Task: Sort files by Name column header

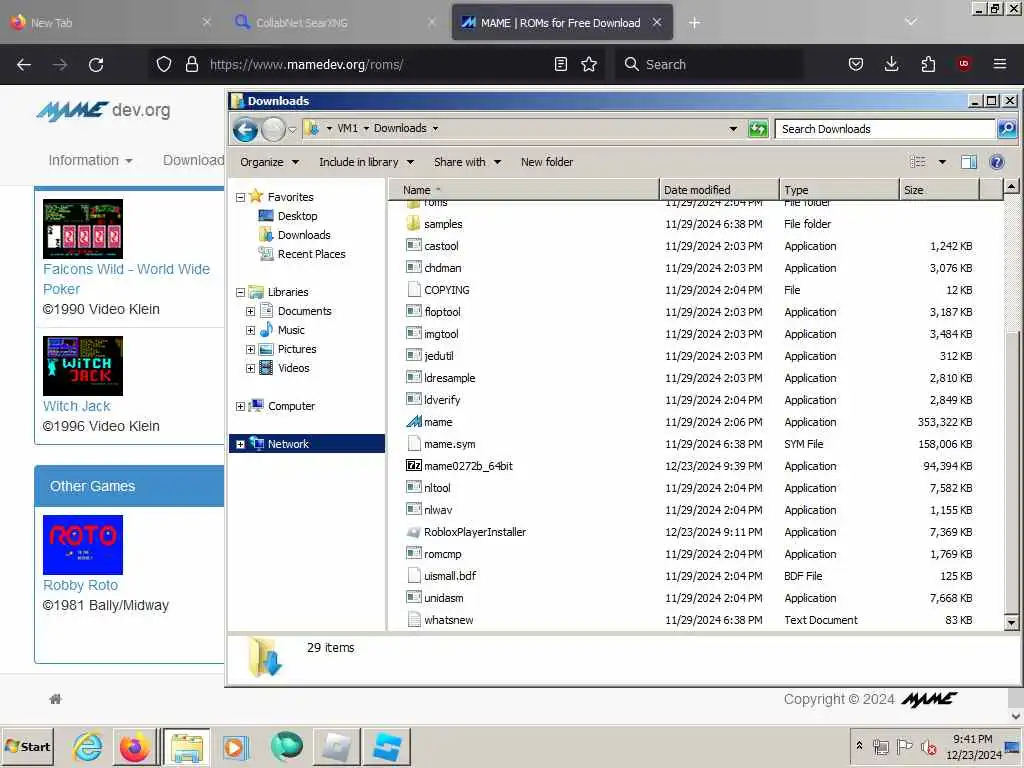Action: click(523, 190)
